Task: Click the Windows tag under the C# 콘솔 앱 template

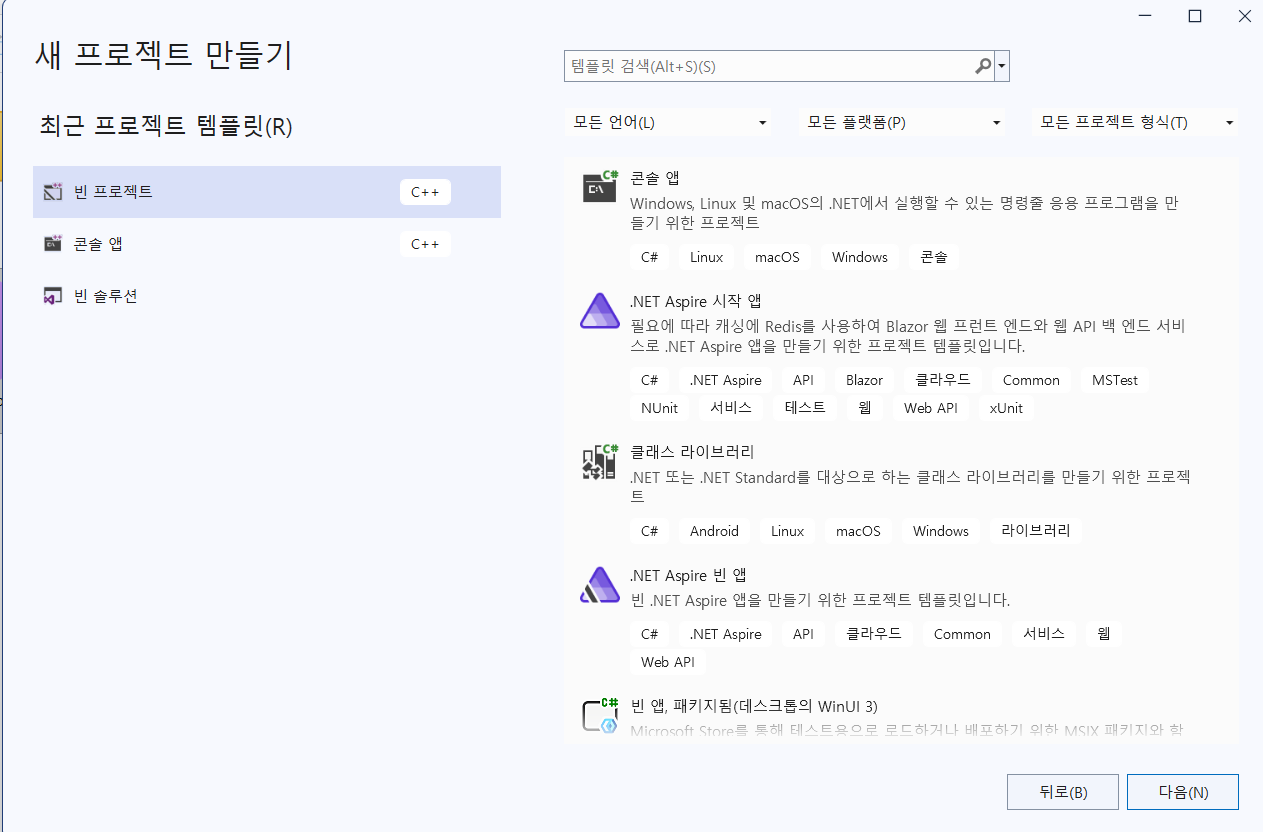Action: point(860,257)
